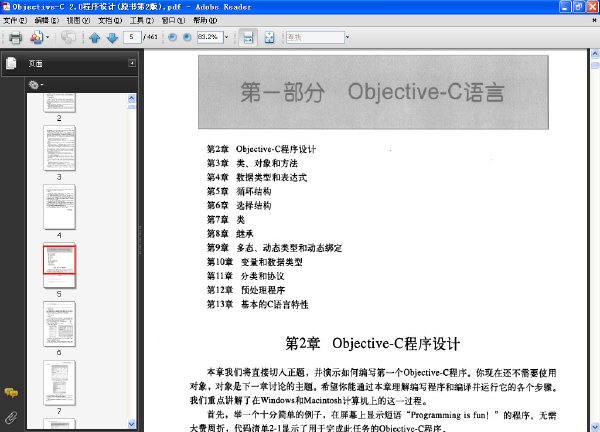
Task: Open the Comments panel speech bubble icon
Action: pyautogui.click(x=11, y=393)
